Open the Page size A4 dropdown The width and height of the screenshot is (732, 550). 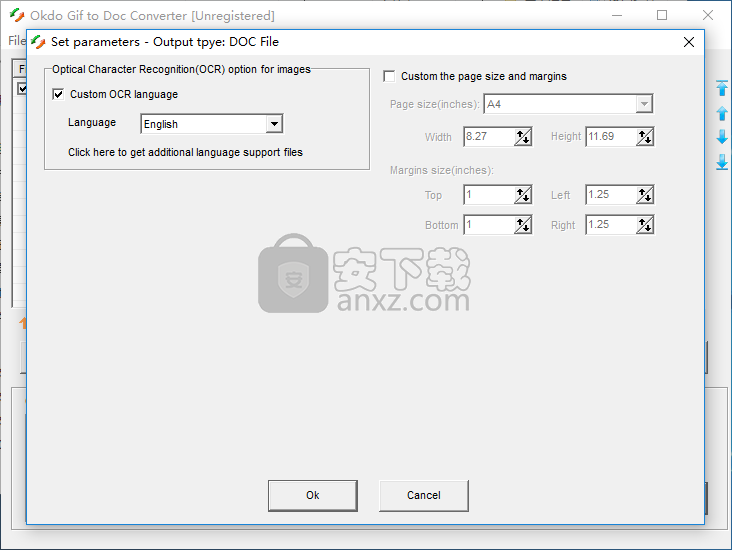click(644, 104)
